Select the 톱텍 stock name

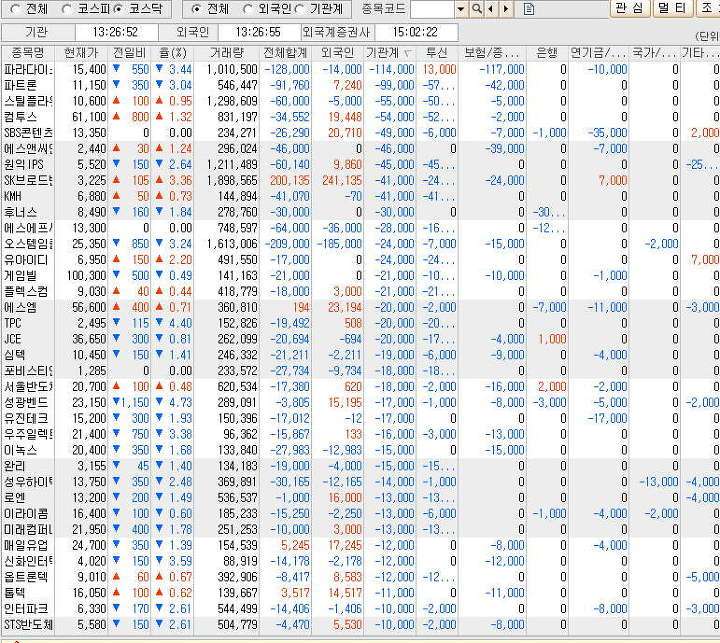coord(14,592)
